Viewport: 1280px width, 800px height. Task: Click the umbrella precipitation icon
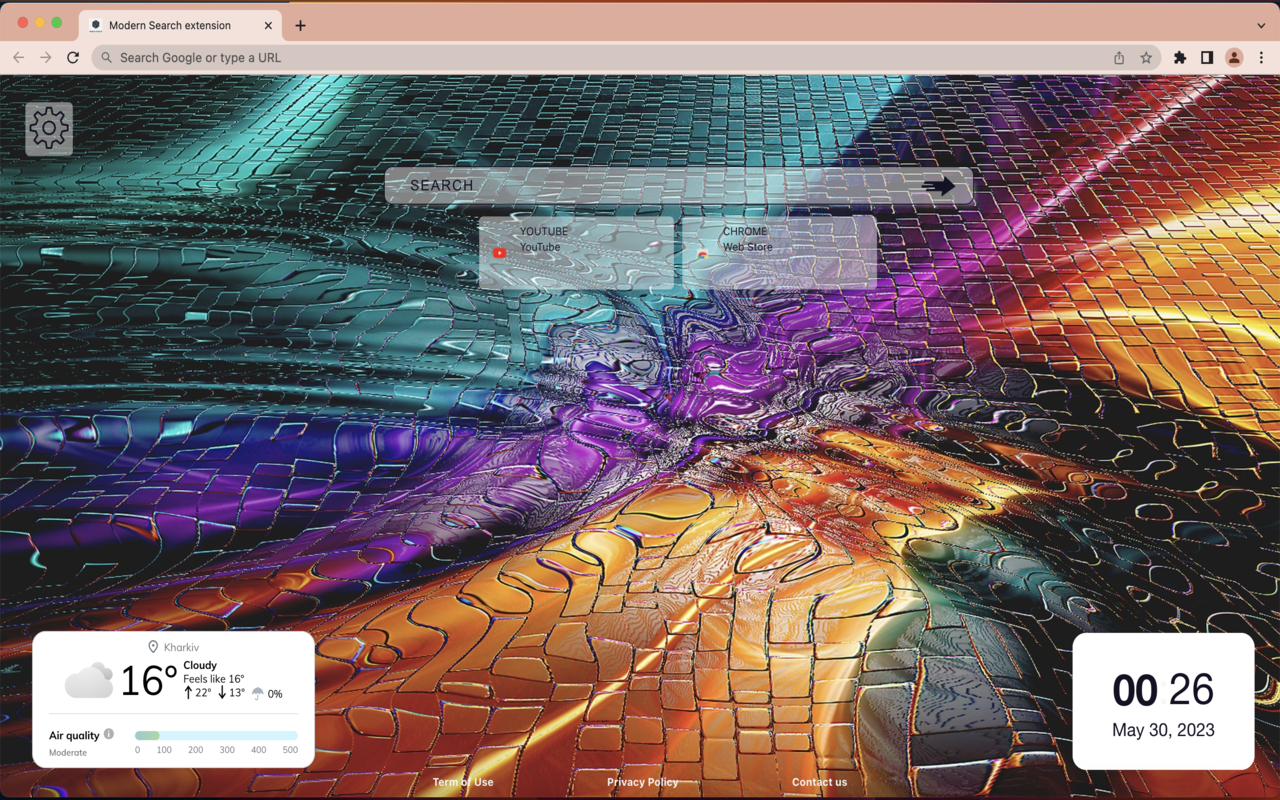click(258, 693)
